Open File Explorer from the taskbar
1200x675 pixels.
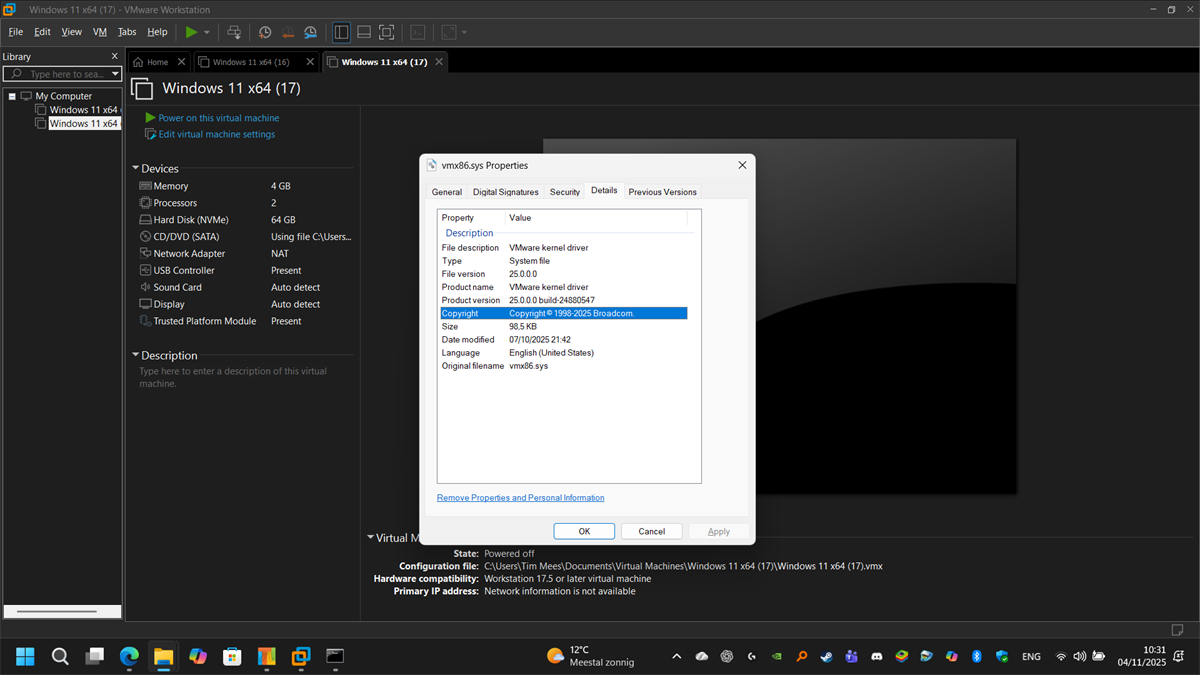(x=163, y=656)
